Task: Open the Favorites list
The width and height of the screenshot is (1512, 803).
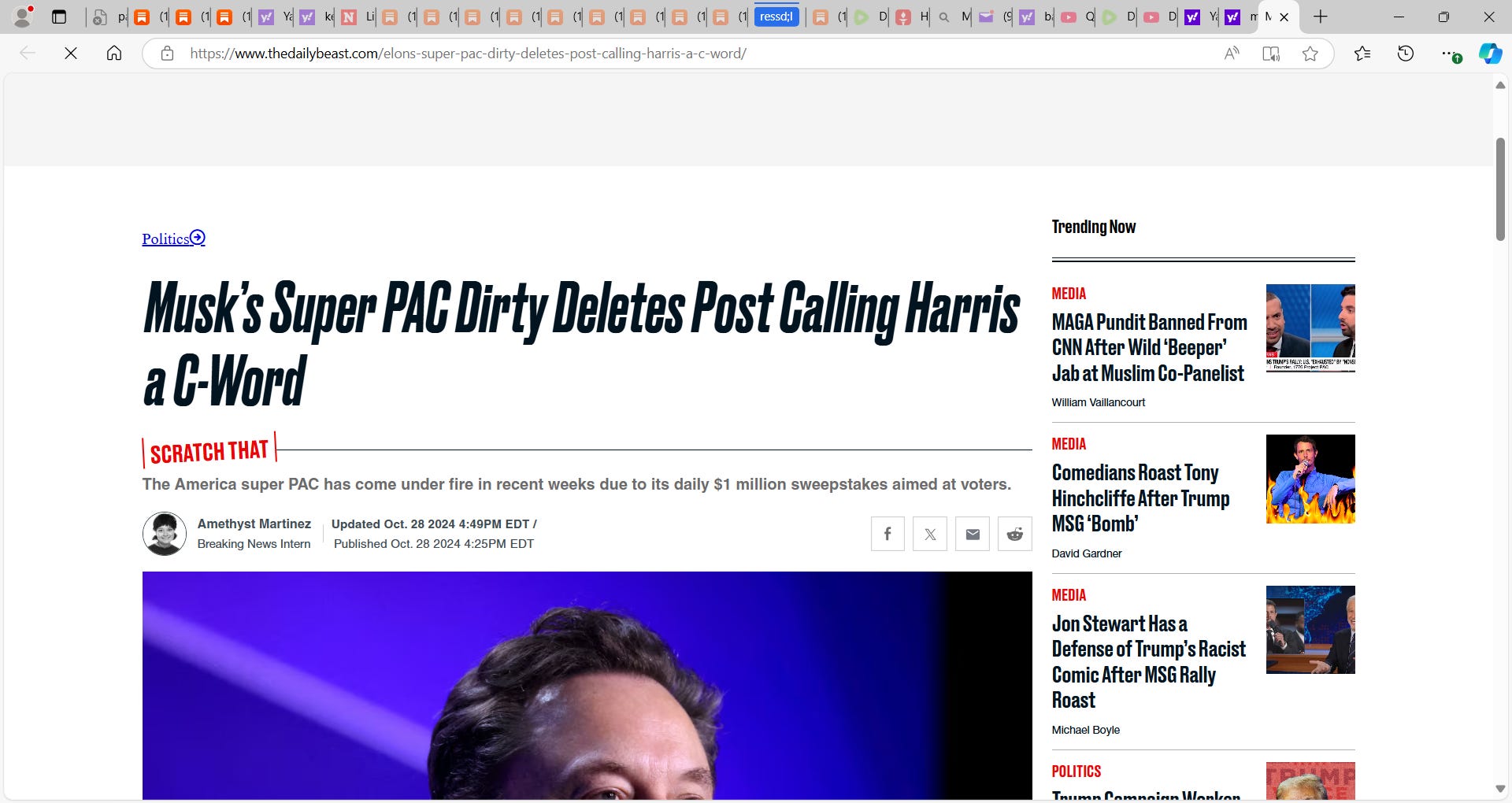Action: 1362,54
